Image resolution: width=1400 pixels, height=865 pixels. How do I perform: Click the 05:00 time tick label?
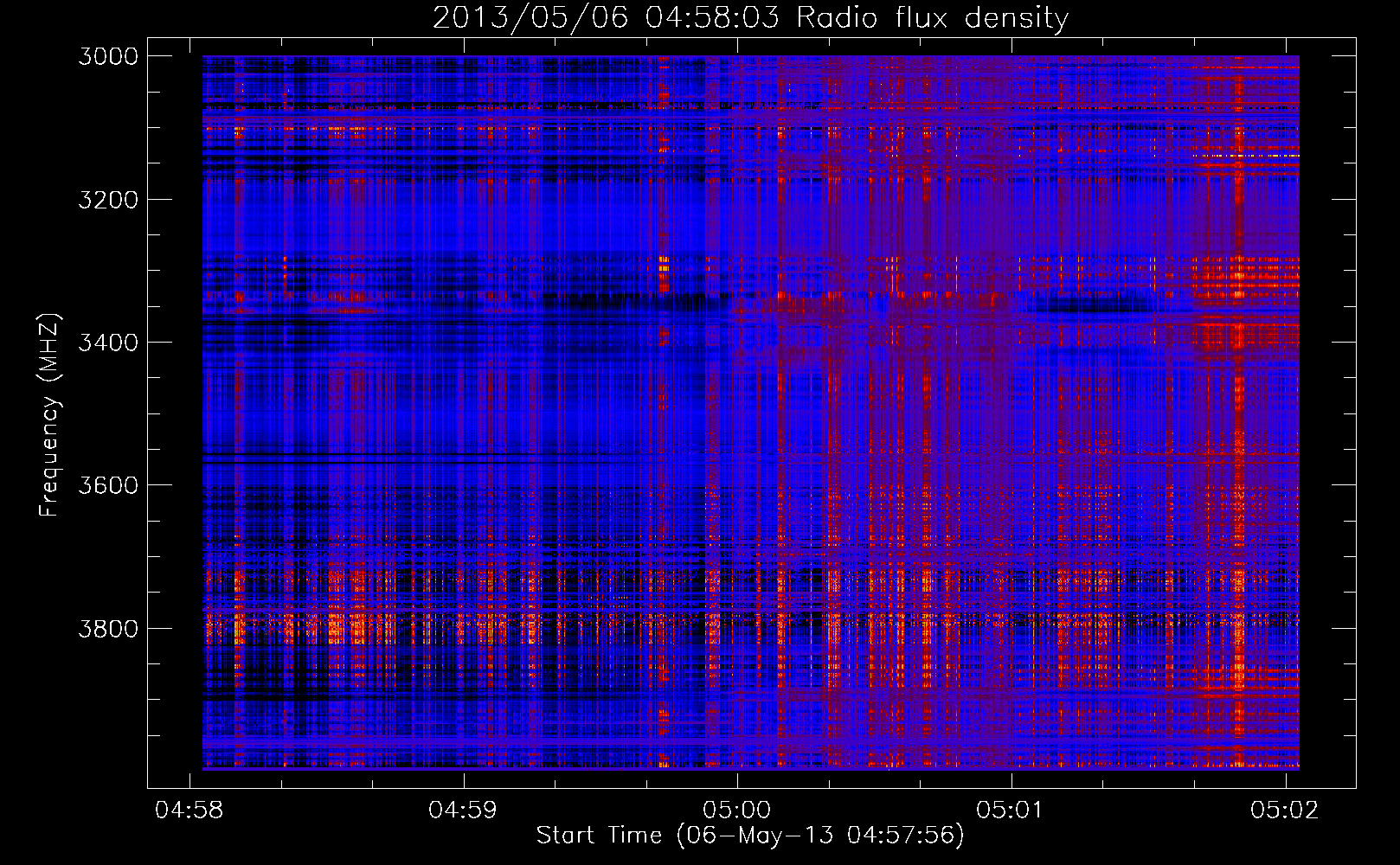point(736,810)
